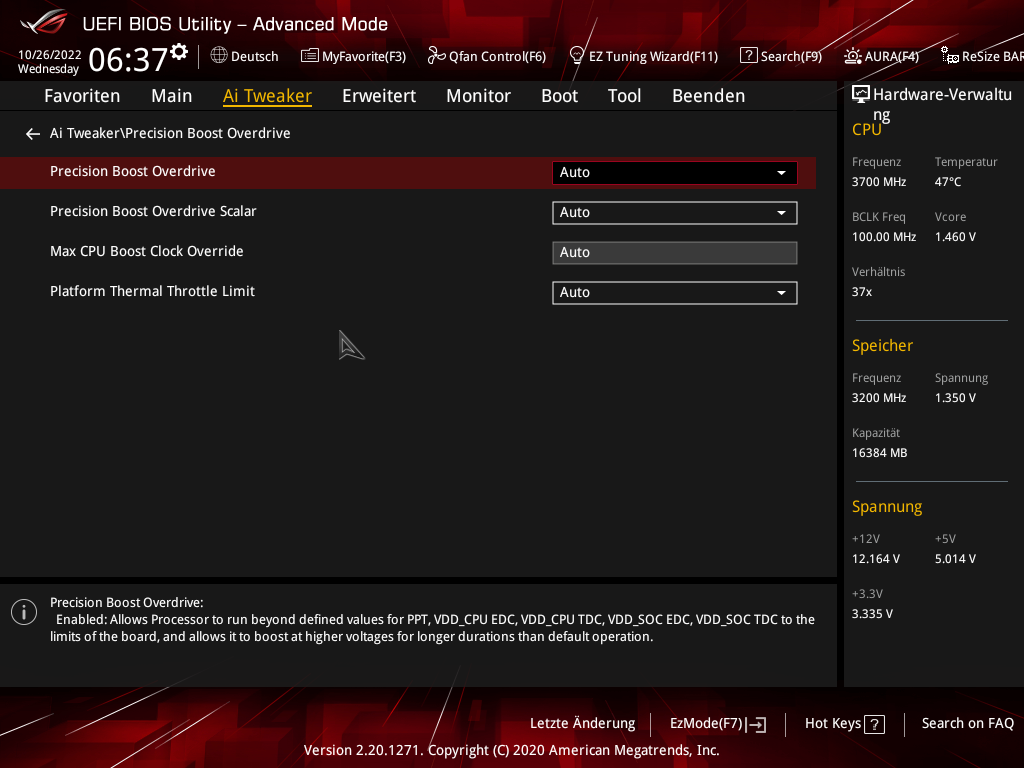Click the settings gear icon next to clock

pyautogui.click(x=179, y=52)
